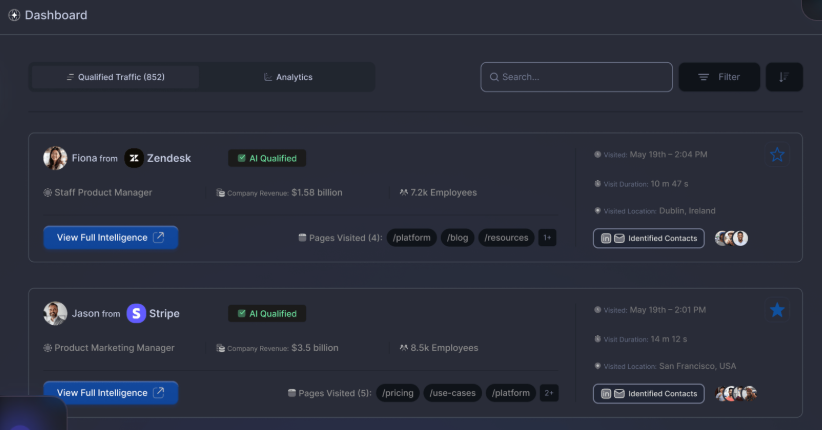Screen dimensions: 822x430
Task: Click the Stripe company logo
Action: (x=136, y=313)
